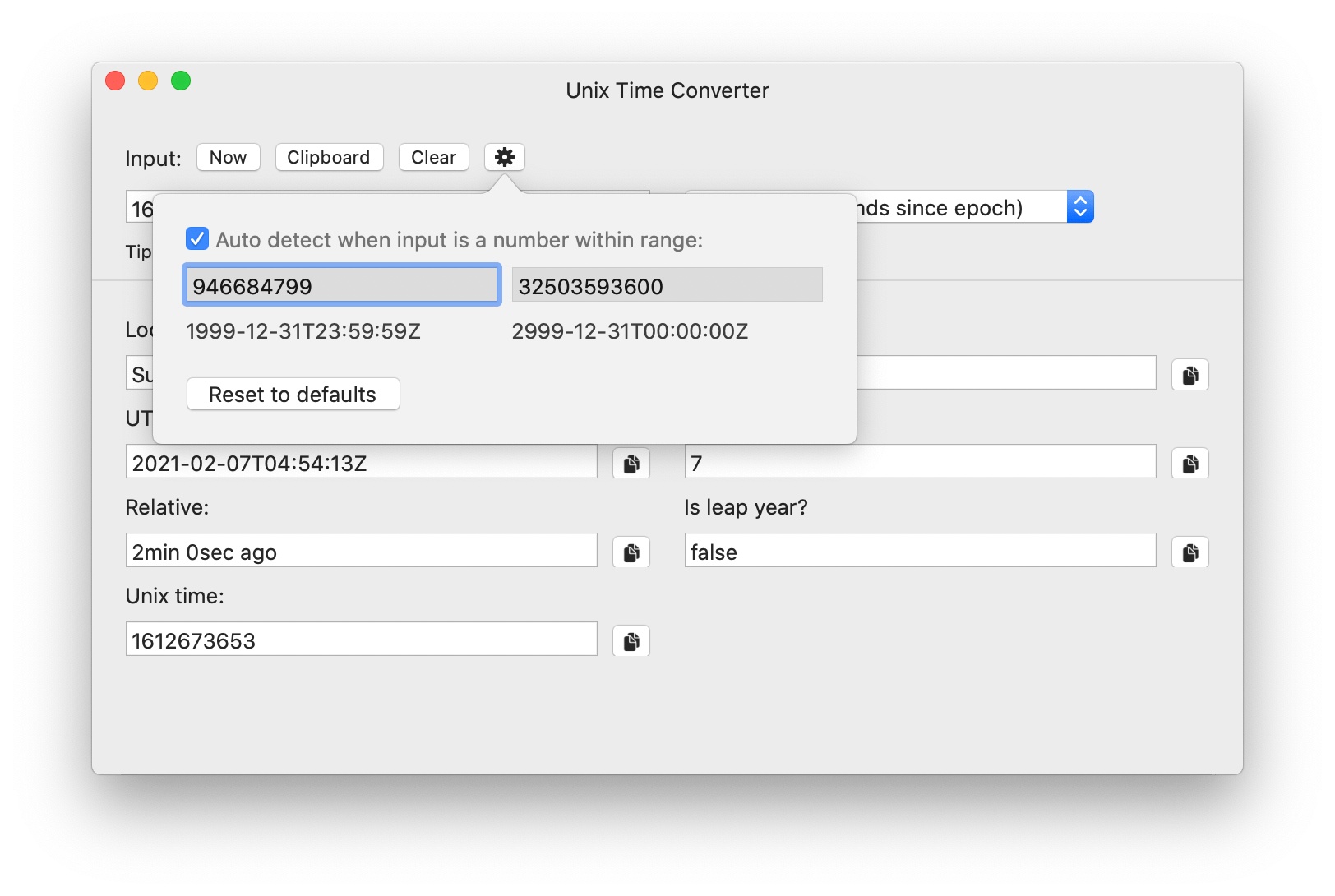This screenshot has height=896, width=1335.
Task: Copy the Unix time 1612673653
Action: pos(630,640)
